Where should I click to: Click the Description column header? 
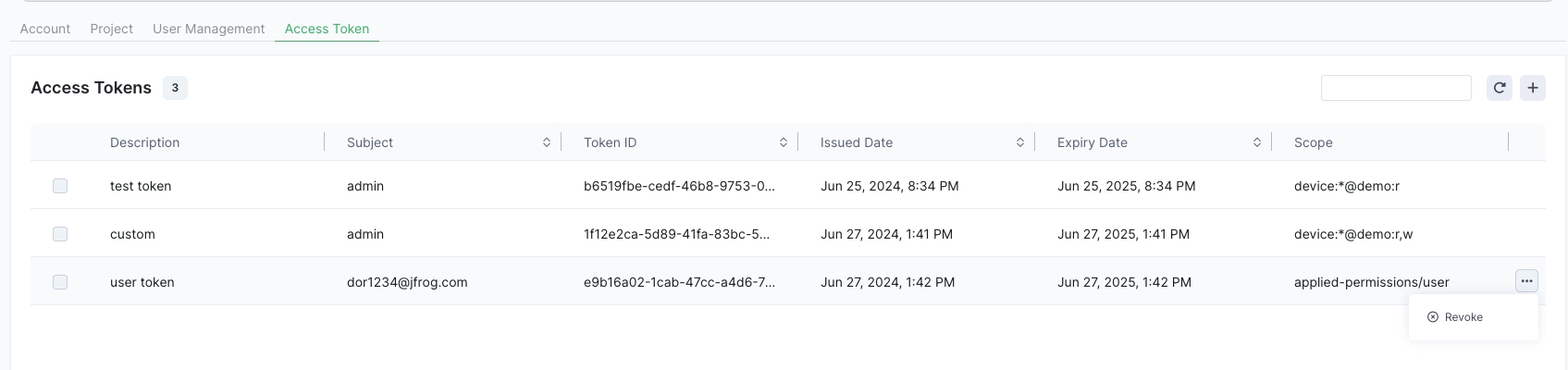click(x=145, y=142)
